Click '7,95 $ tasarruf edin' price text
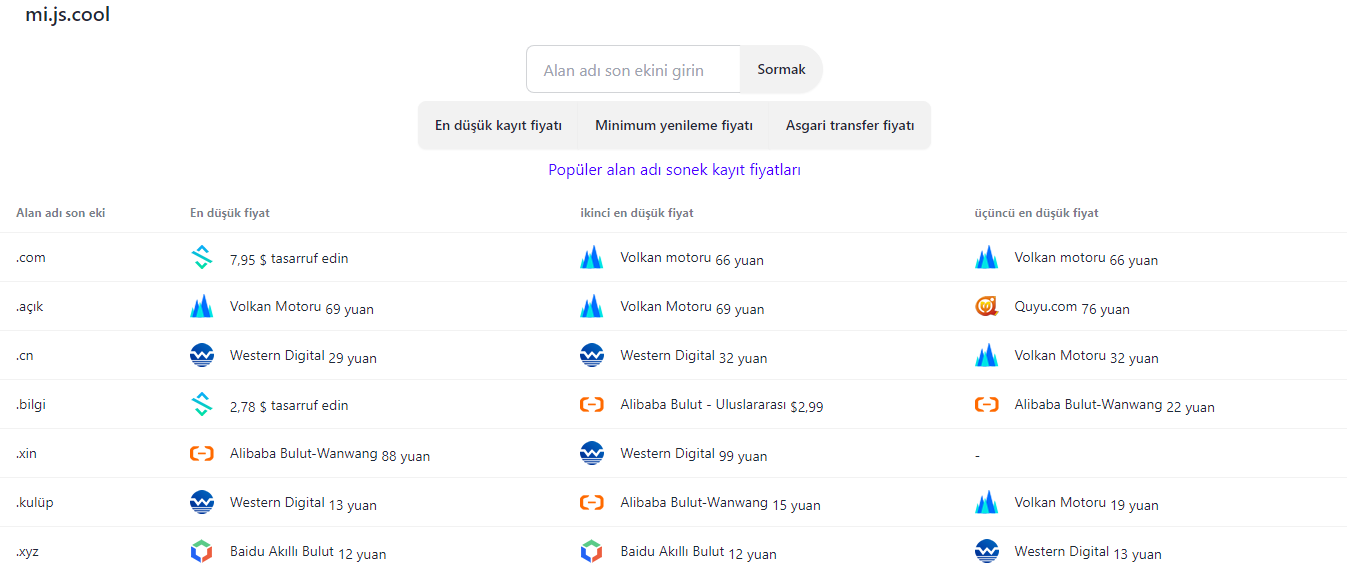 click(289, 259)
